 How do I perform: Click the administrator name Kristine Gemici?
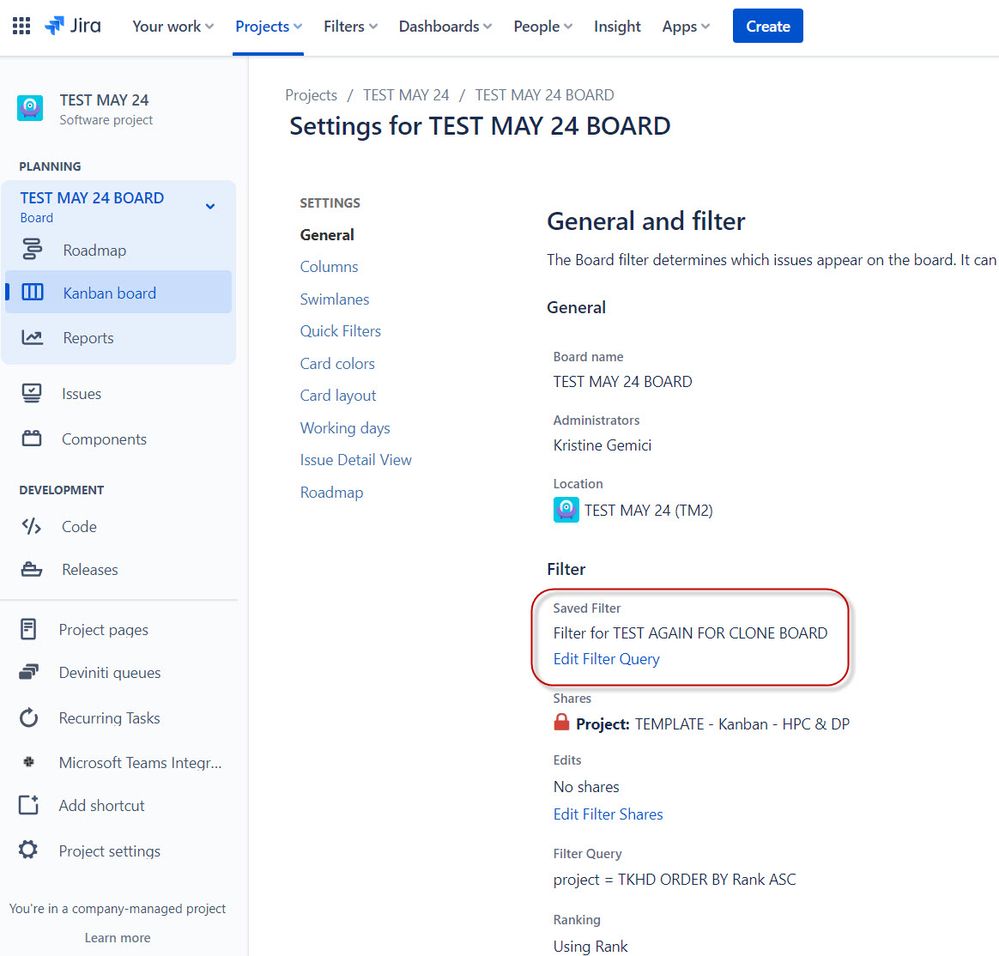click(602, 445)
